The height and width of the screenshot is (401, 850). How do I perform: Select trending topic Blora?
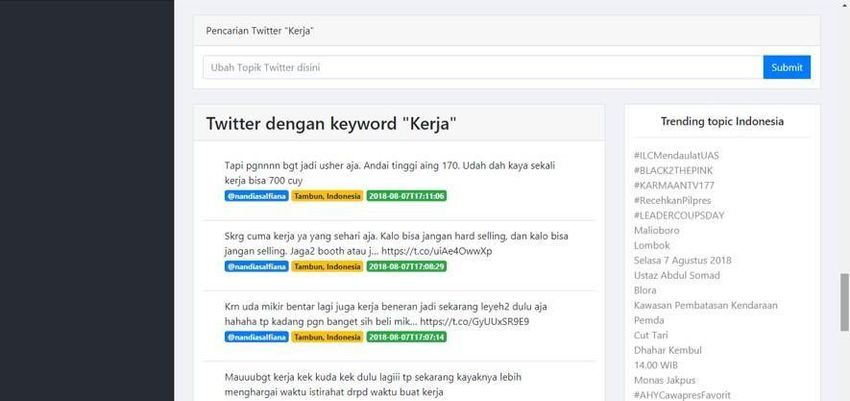coord(645,290)
